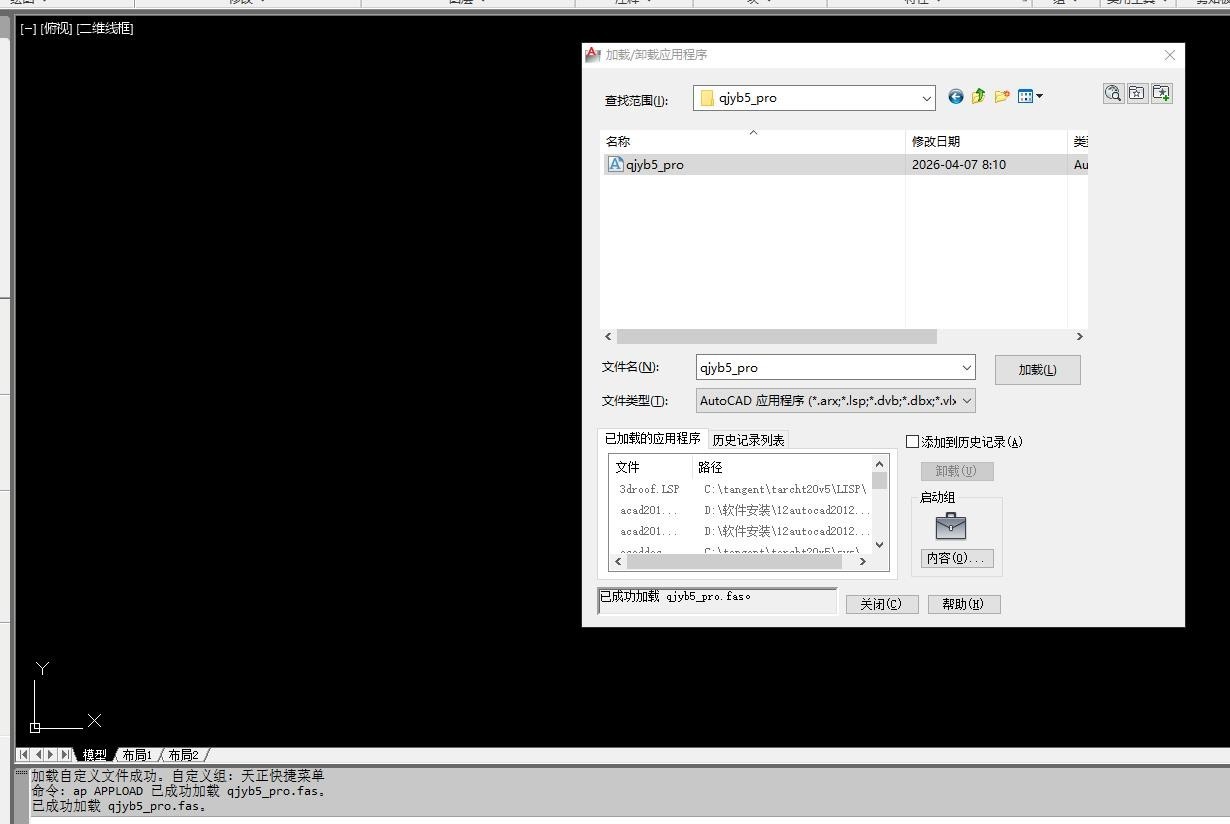
Task: Open the [二维线框] visual style menu
Action: click(105, 28)
